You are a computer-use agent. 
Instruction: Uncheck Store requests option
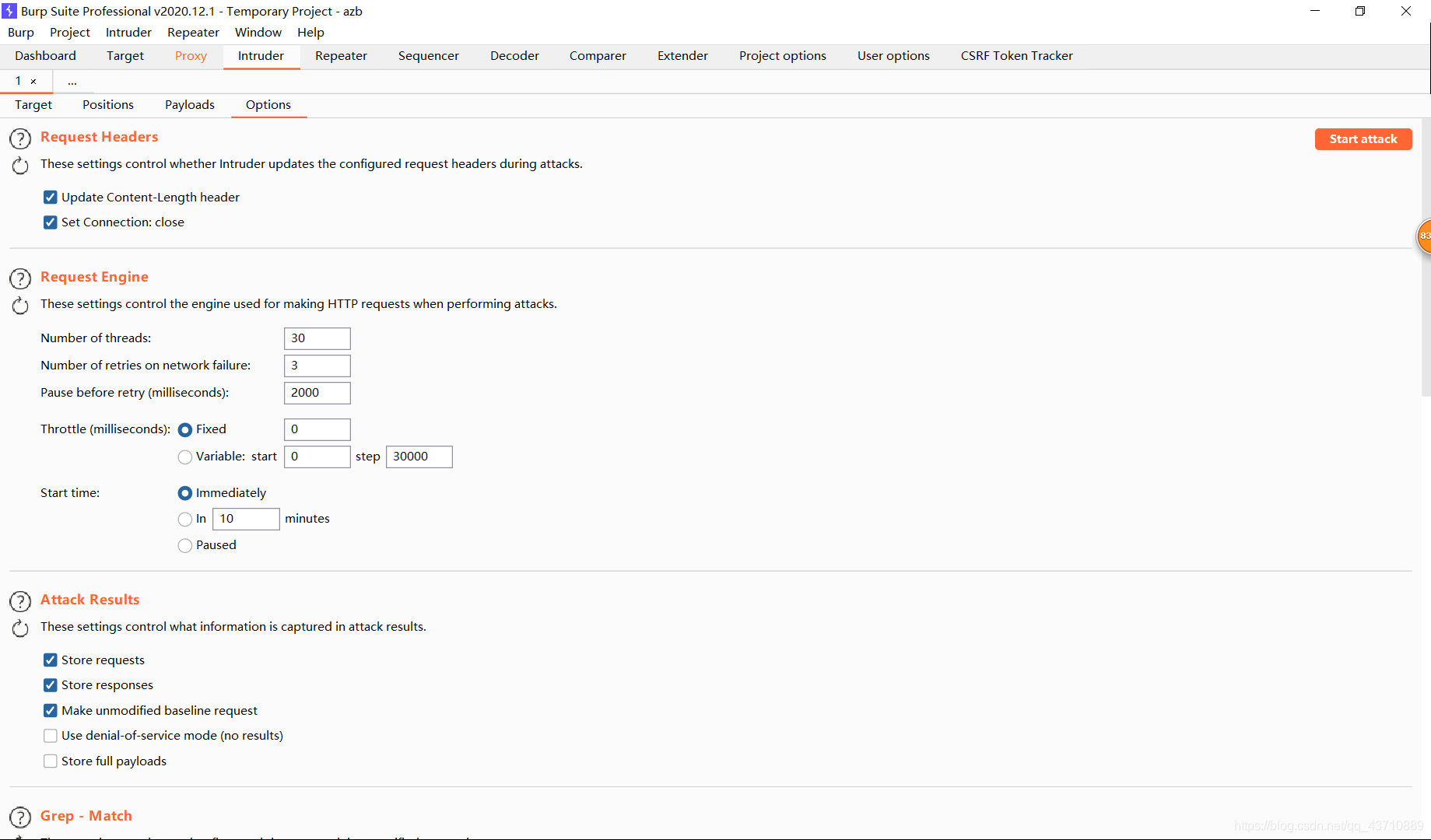point(51,660)
